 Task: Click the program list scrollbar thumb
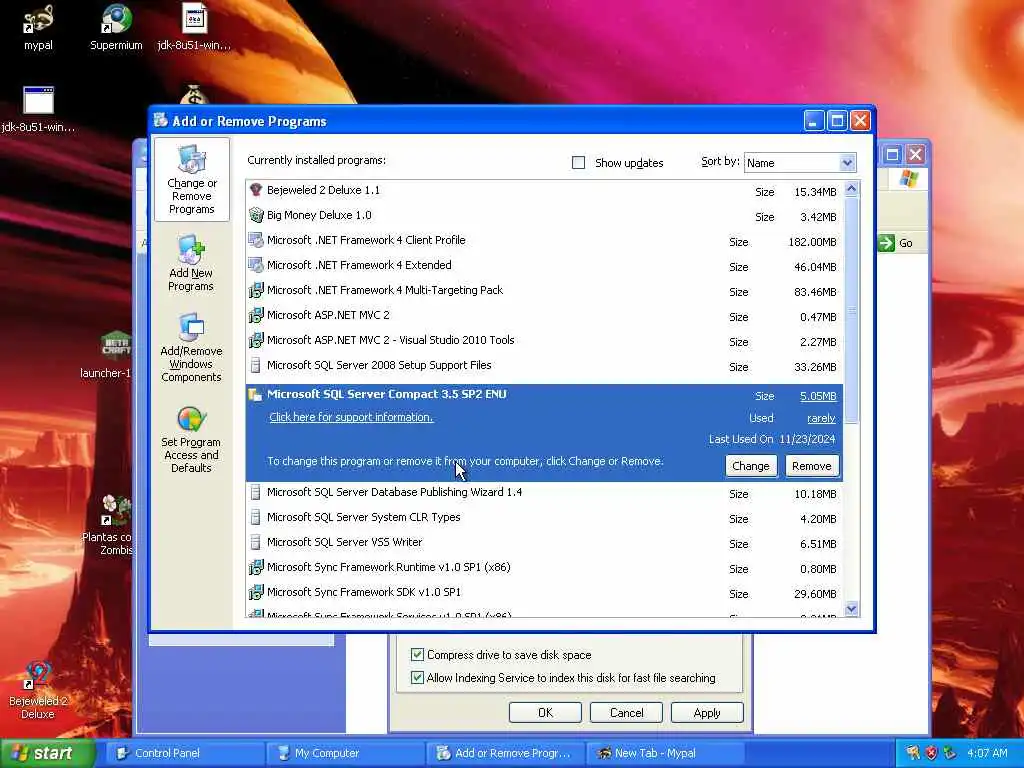[851, 311]
